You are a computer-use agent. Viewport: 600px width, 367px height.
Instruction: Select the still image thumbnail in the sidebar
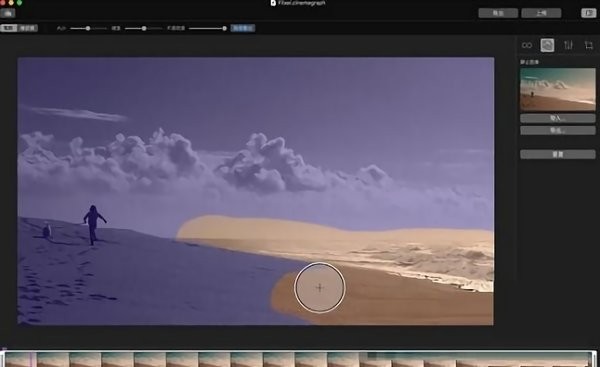(x=558, y=90)
